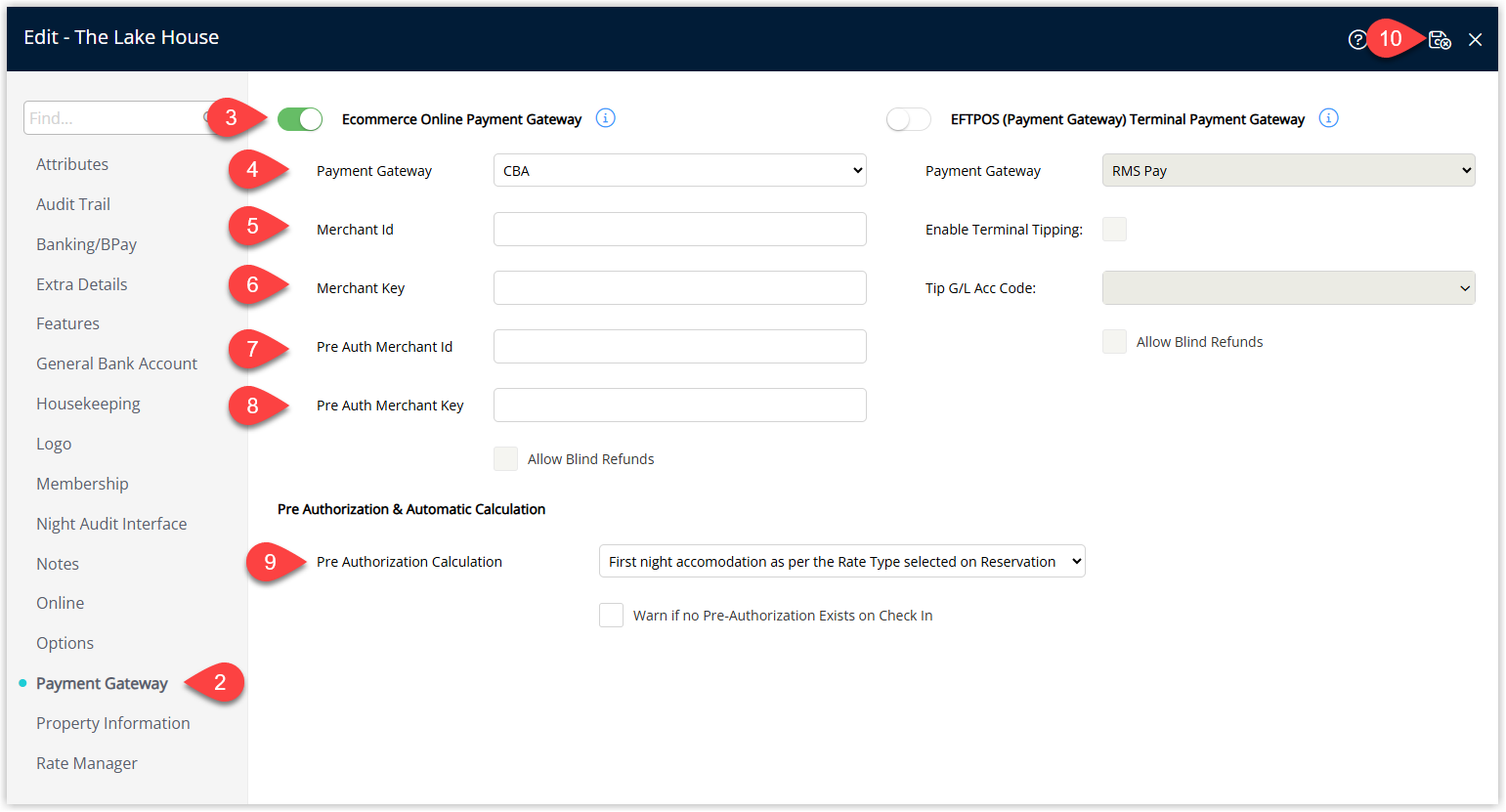
Task: Enable EFTPOS Terminal Payment Gateway switch
Action: 909,119
